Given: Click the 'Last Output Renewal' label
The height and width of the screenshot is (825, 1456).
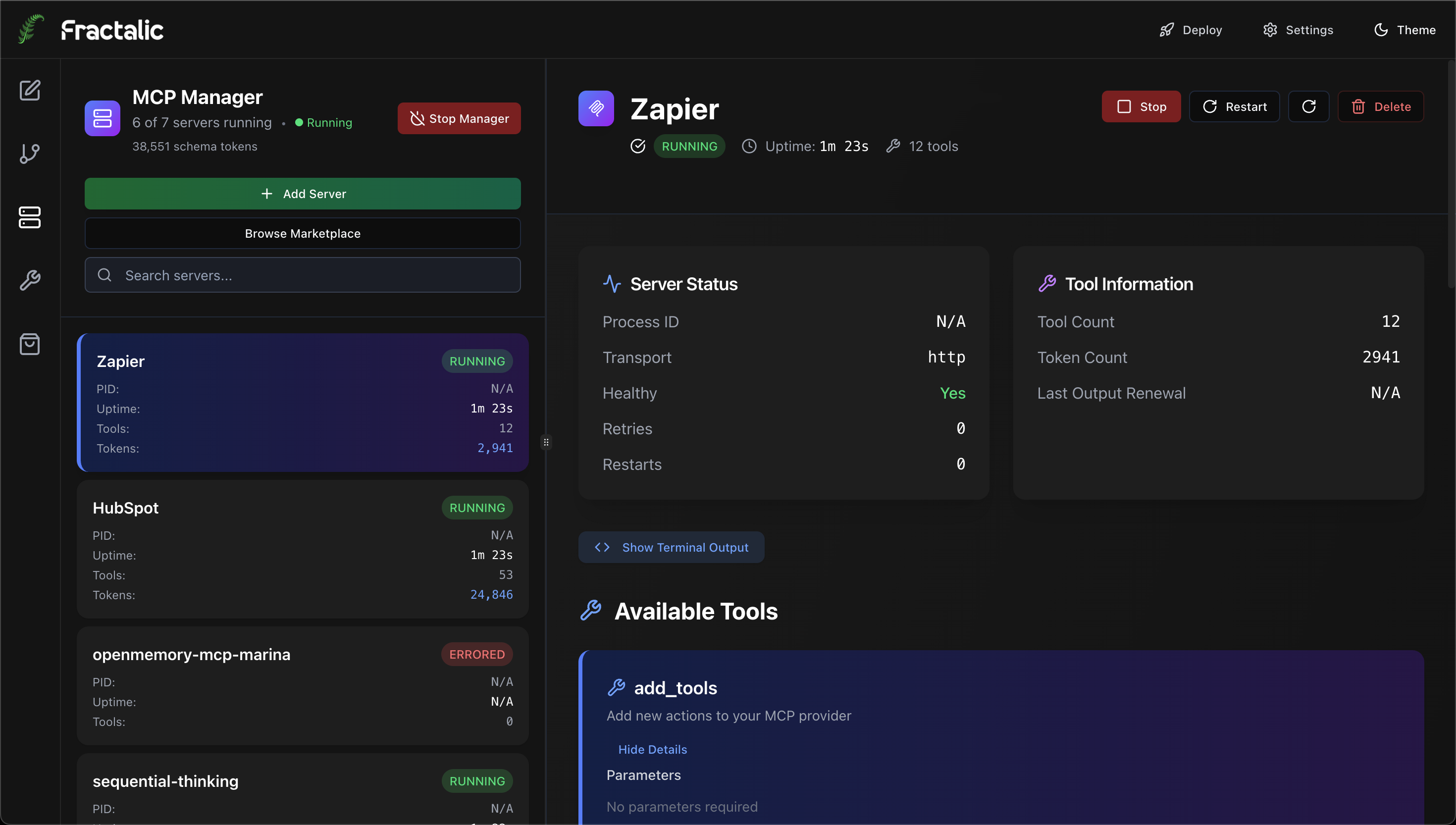Looking at the screenshot, I should coord(1111,393).
